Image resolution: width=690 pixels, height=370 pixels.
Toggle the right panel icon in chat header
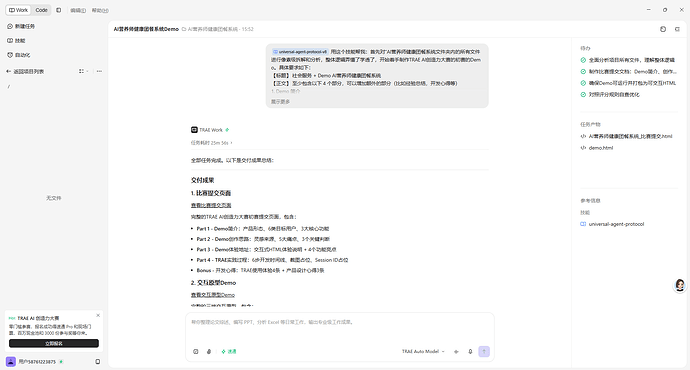tap(677, 29)
